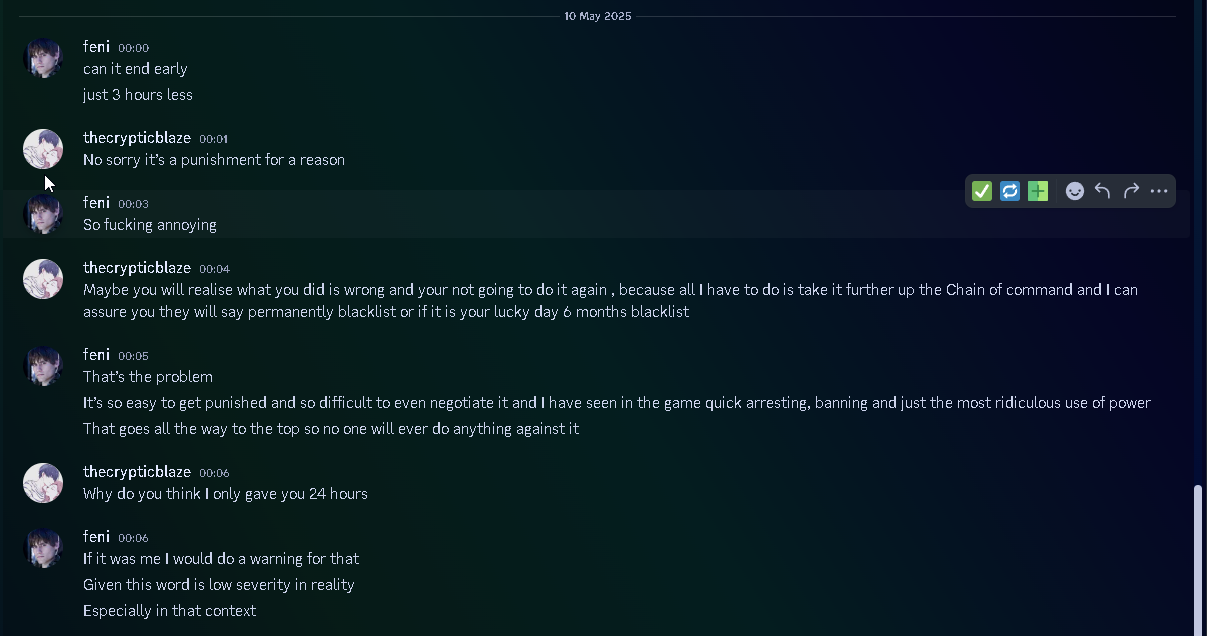Forward the hovered message
The height and width of the screenshot is (636, 1207).
click(1131, 191)
